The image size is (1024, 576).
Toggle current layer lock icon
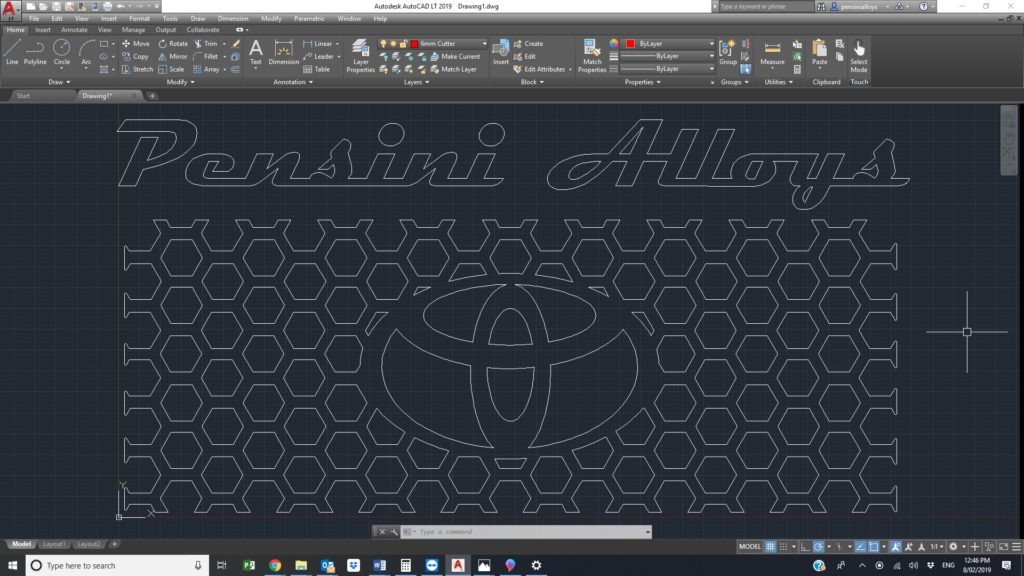(404, 44)
